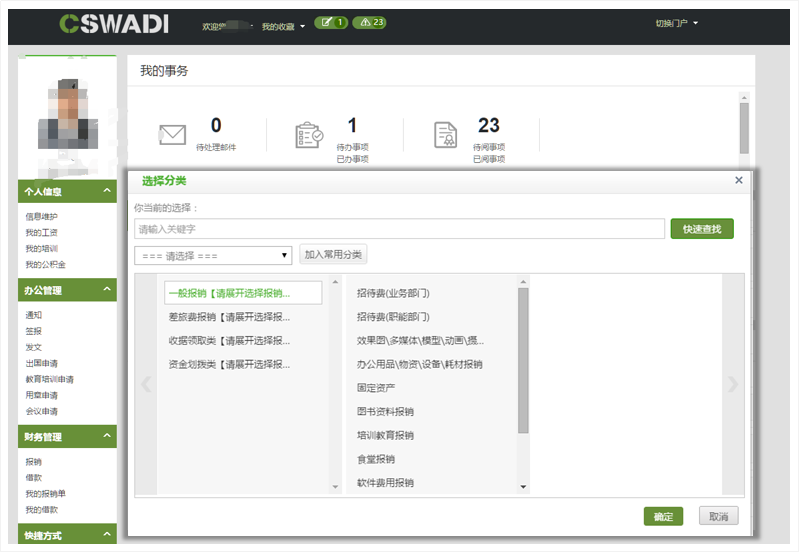Click the left arrow in category panel

coord(146,384)
